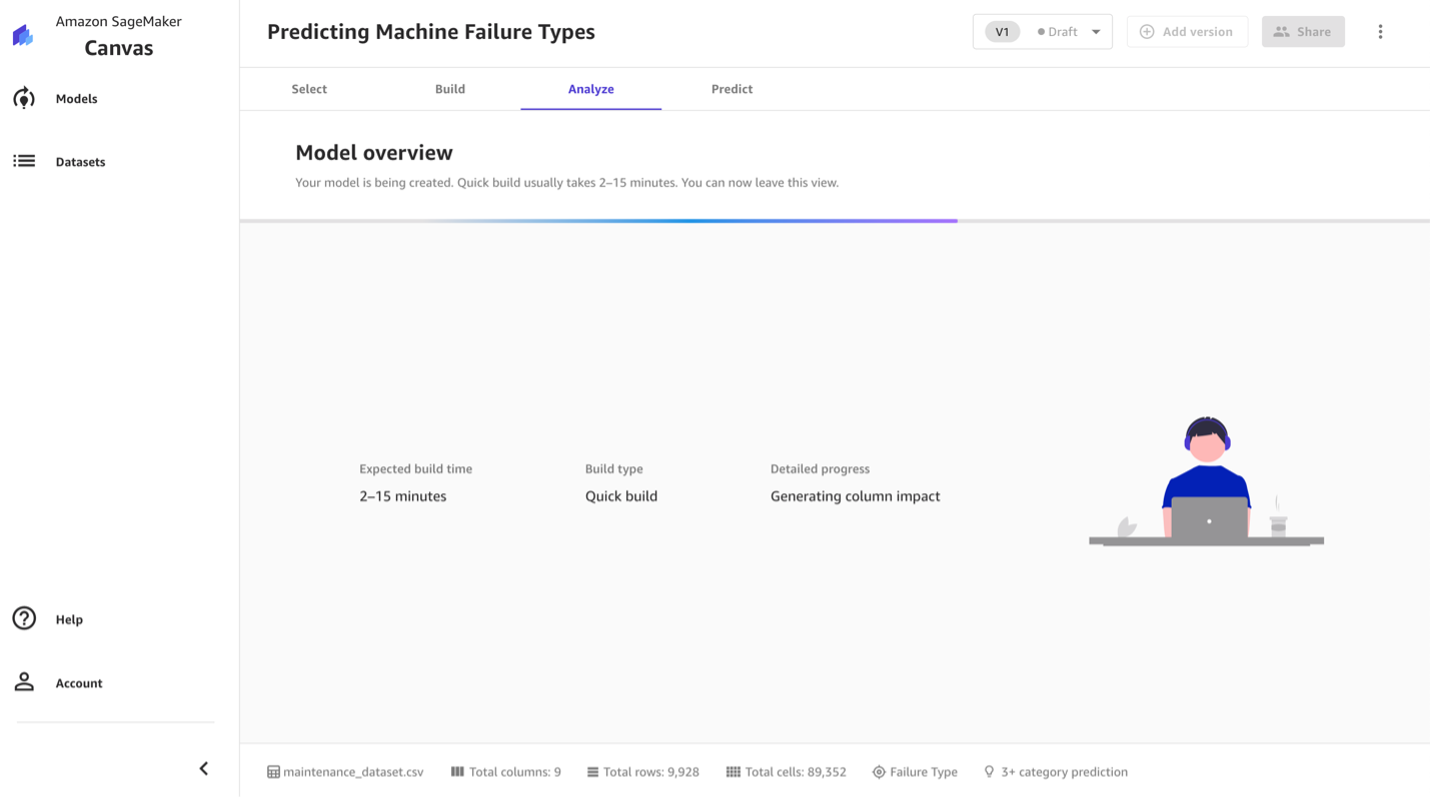Switch to the Select tab

pyautogui.click(x=309, y=89)
